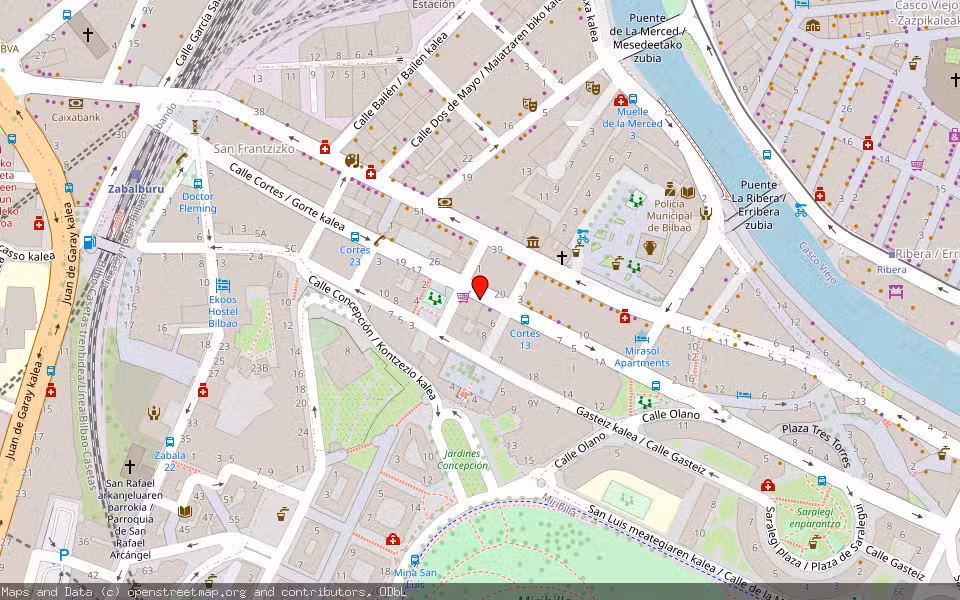Click the red location pin marker
Viewport: 960px width, 600px height.
480,287
